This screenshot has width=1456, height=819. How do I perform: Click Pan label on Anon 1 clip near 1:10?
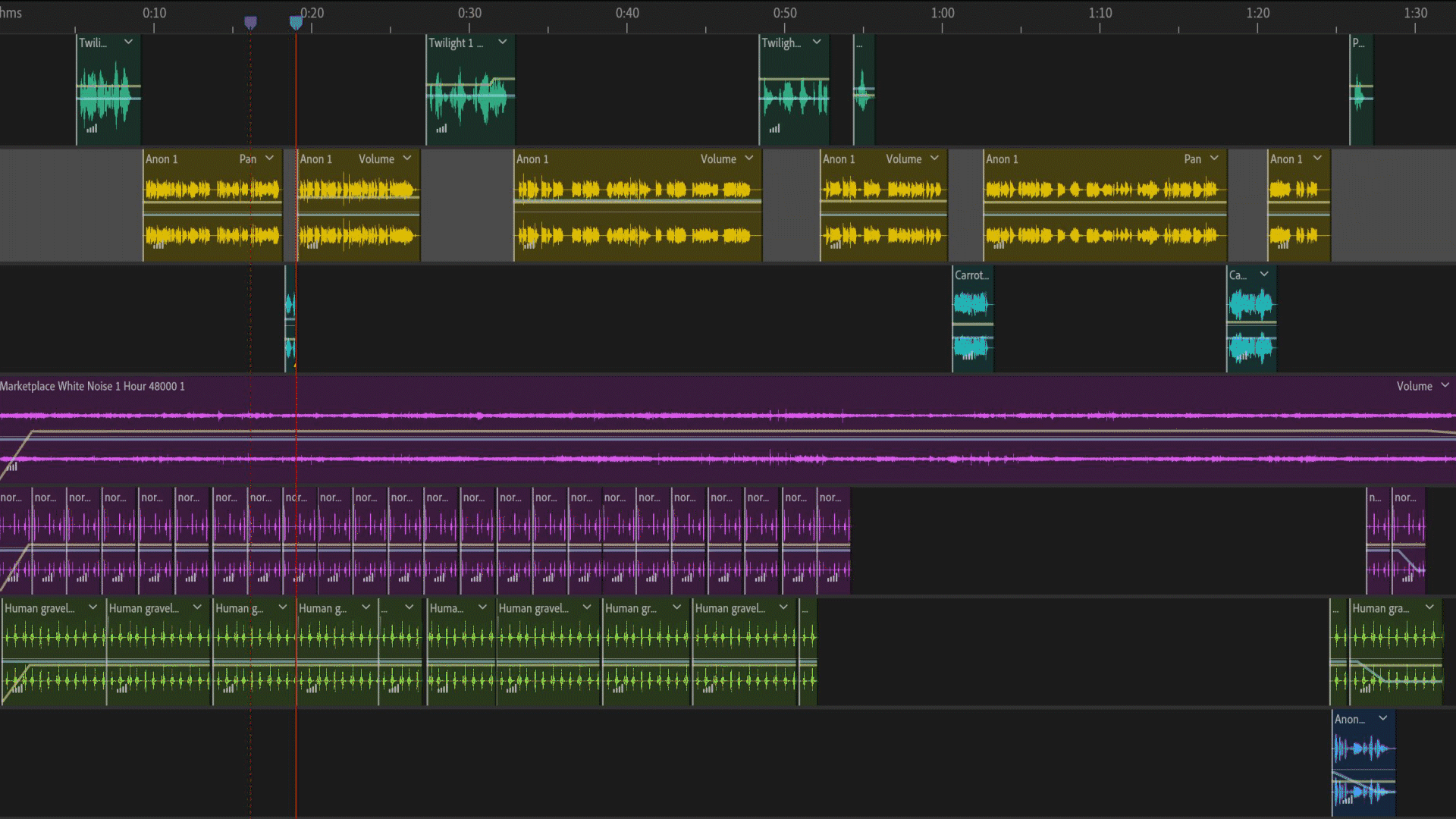tap(1192, 158)
